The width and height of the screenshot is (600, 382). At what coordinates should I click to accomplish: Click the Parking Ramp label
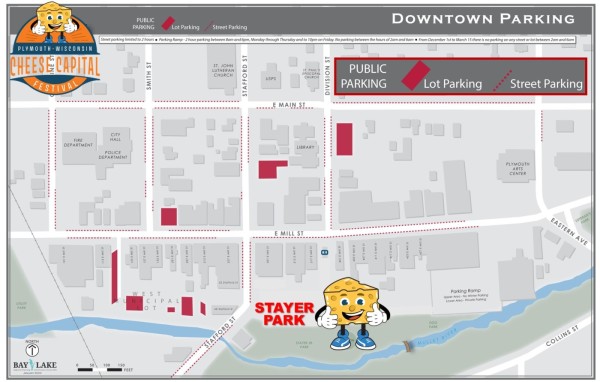pos(465,291)
